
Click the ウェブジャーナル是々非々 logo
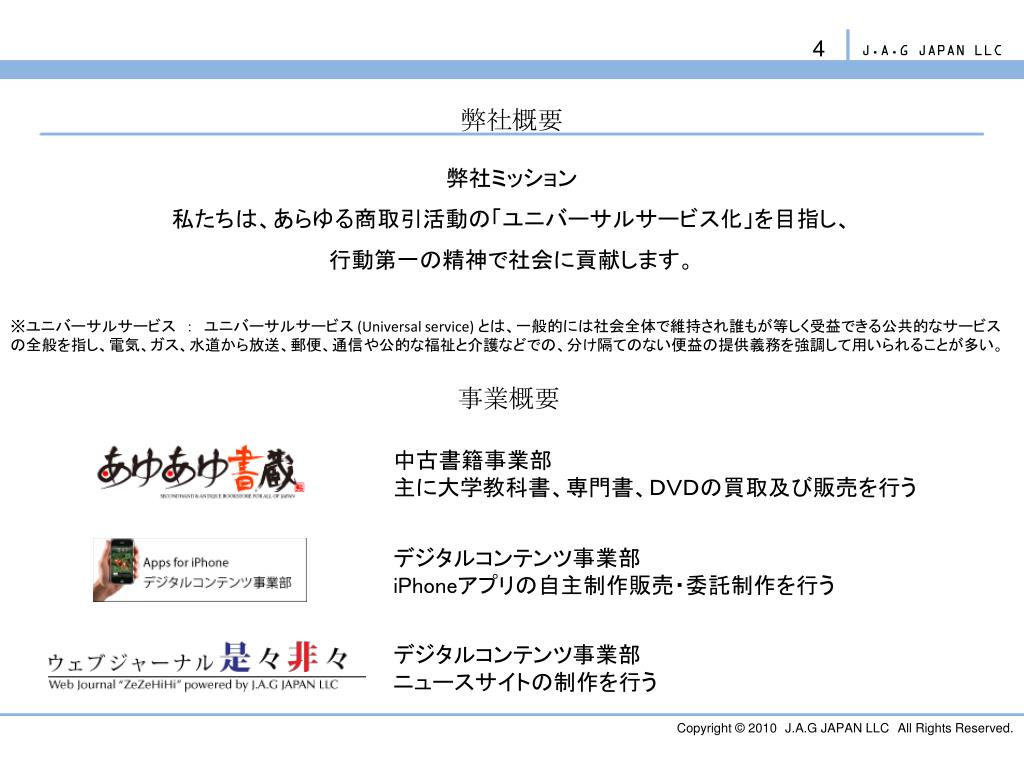pyautogui.click(x=206, y=665)
